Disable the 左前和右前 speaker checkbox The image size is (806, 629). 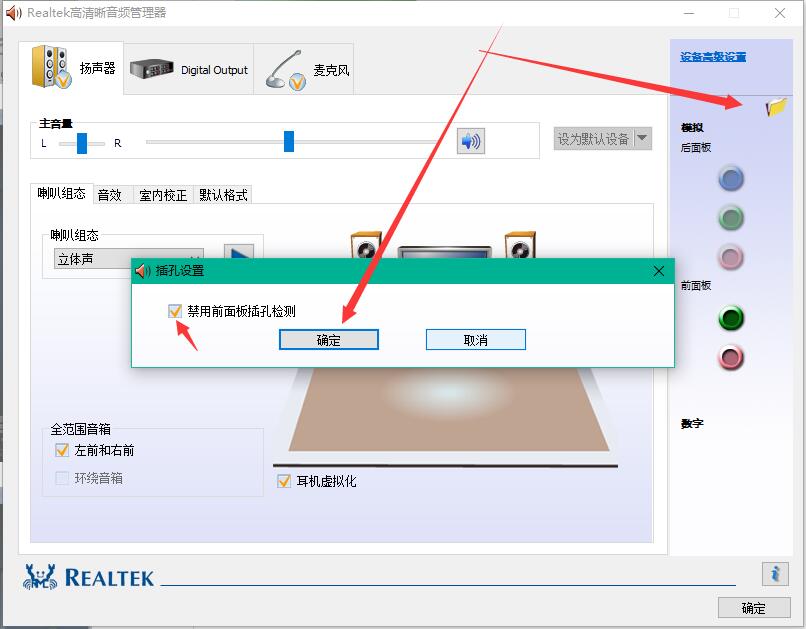pos(62,450)
